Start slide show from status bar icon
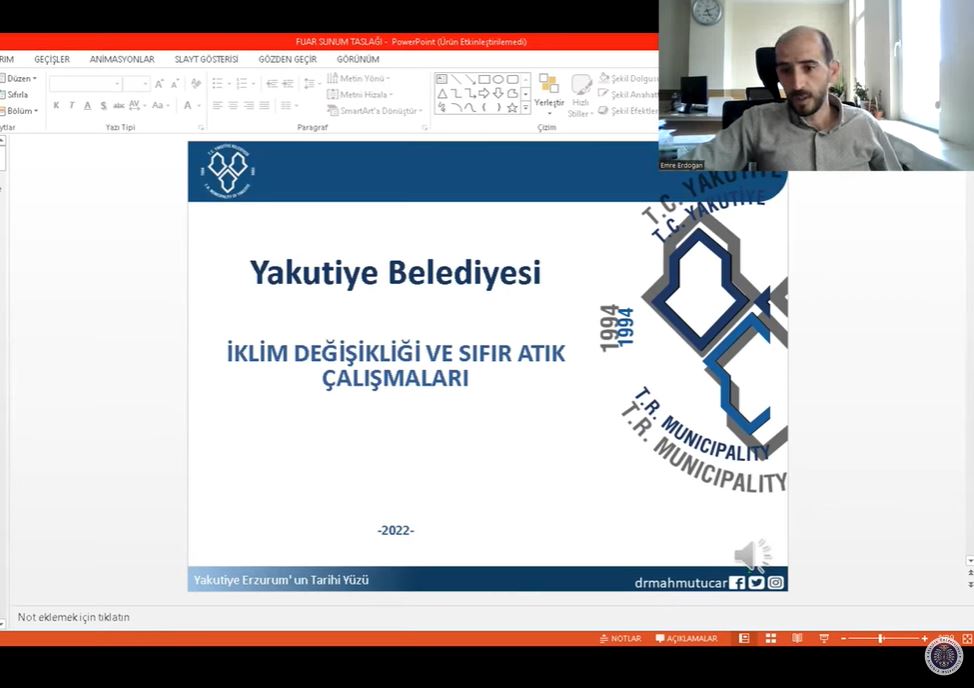This screenshot has height=688, width=974. pyautogui.click(x=823, y=638)
